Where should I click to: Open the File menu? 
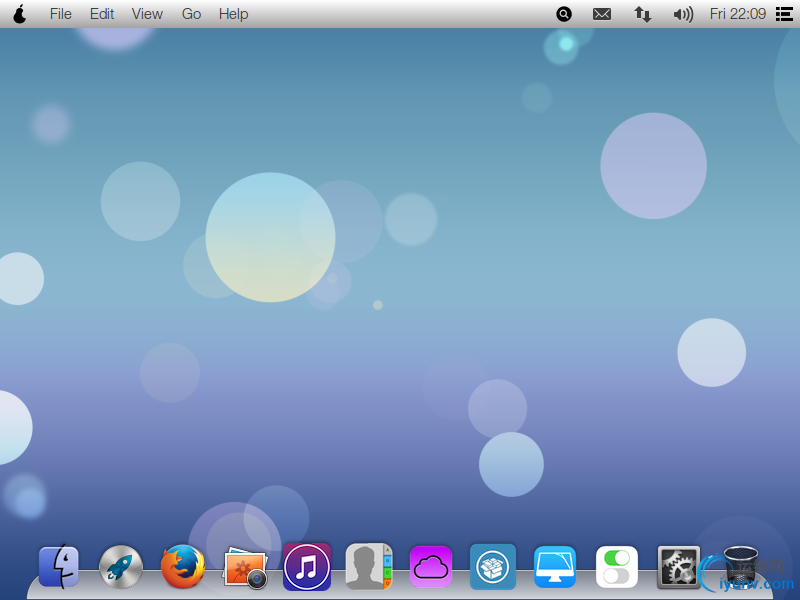tap(61, 14)
